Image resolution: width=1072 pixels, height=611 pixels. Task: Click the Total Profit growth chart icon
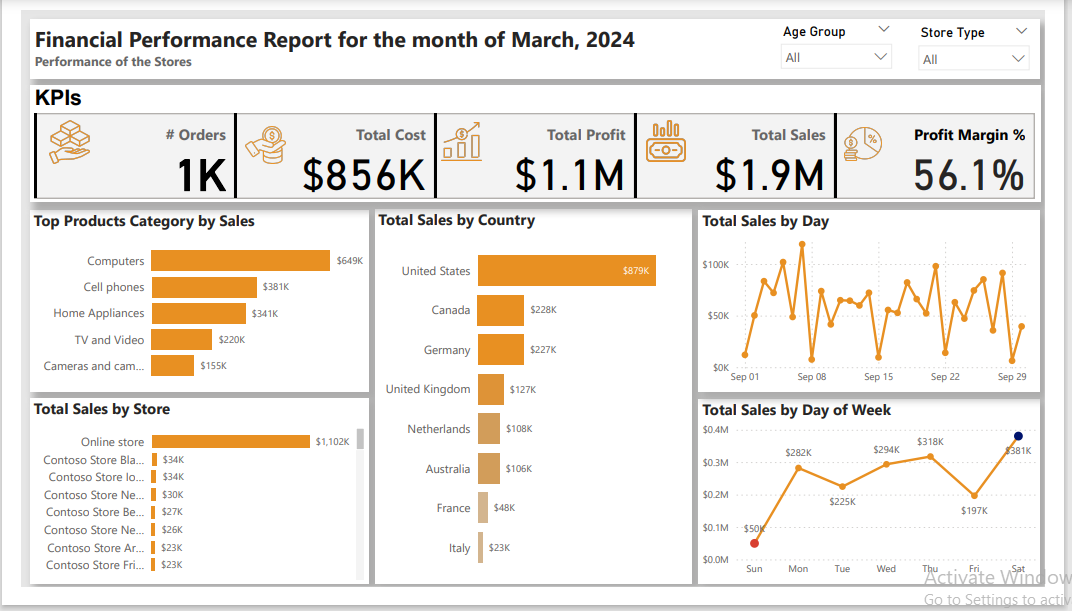pyautogui.click(x=462, y=142)
